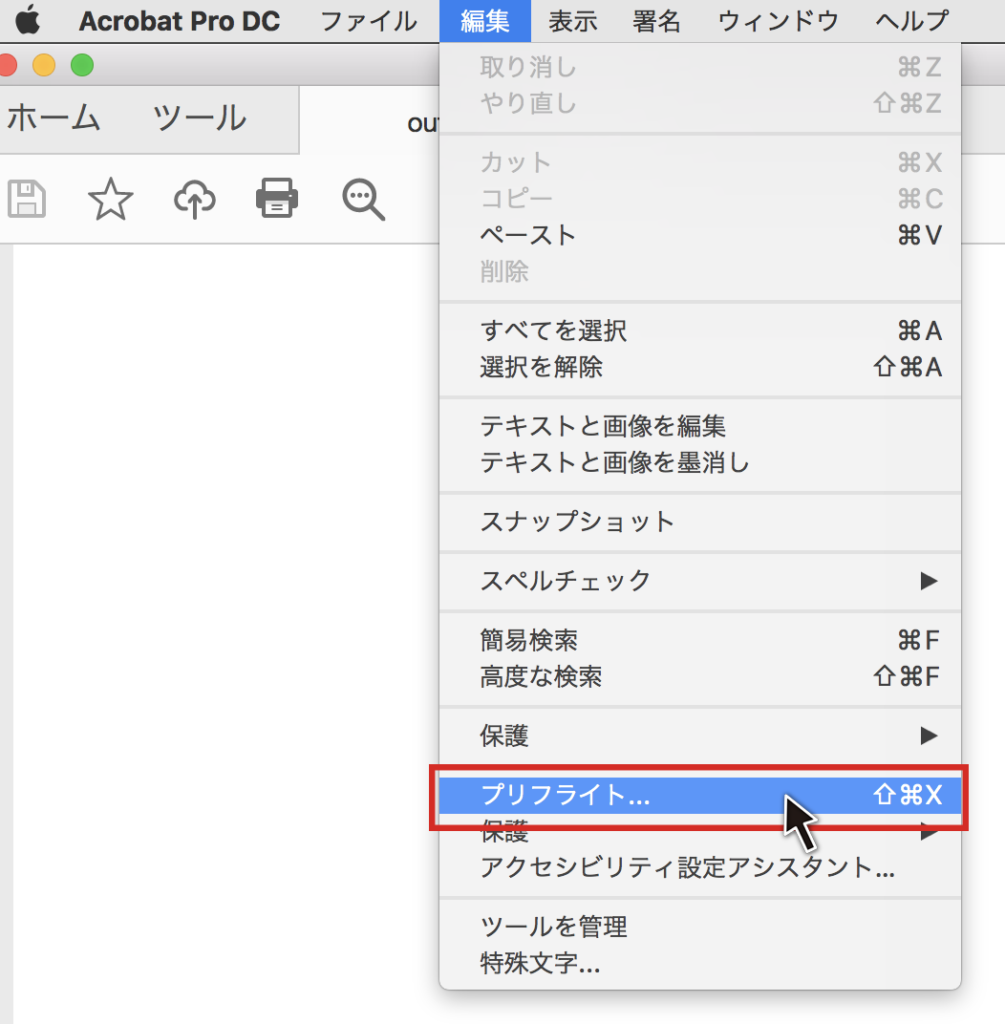The image size is (1005, 1024).
Task: Choose 簡易検索 menu item
Action: click(700, 640)
